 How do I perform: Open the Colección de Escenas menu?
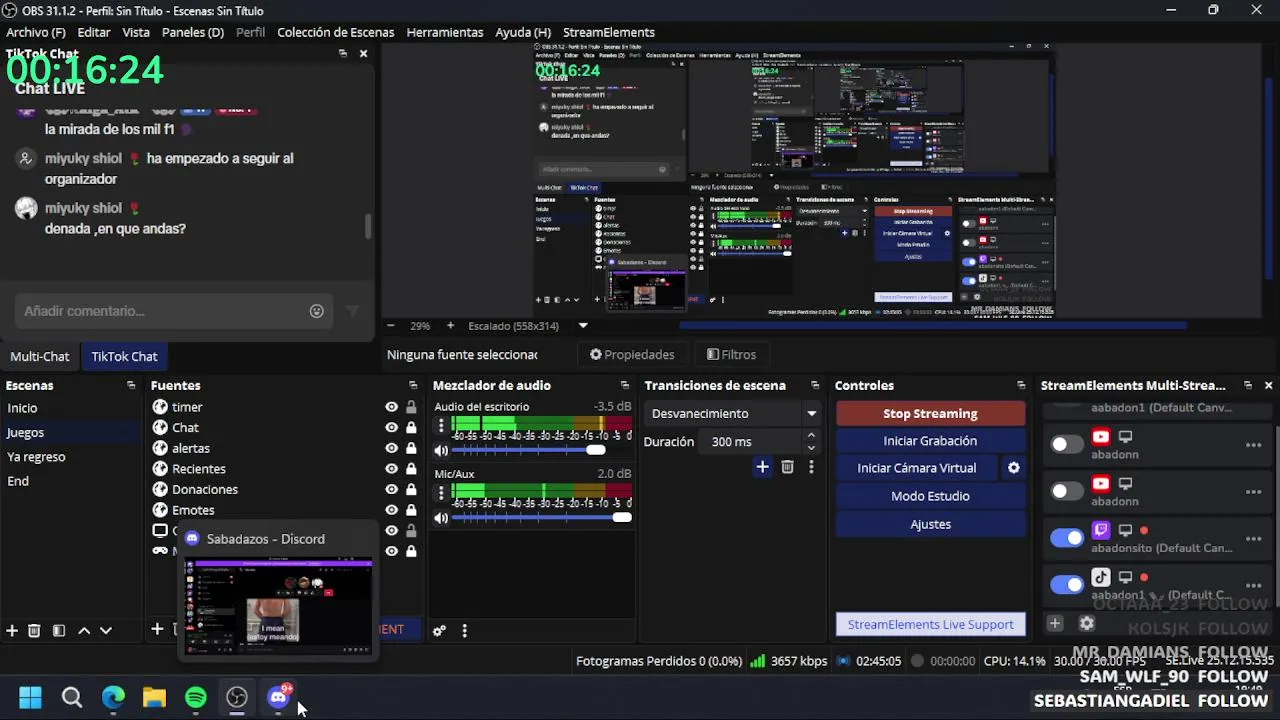[335, 32]
